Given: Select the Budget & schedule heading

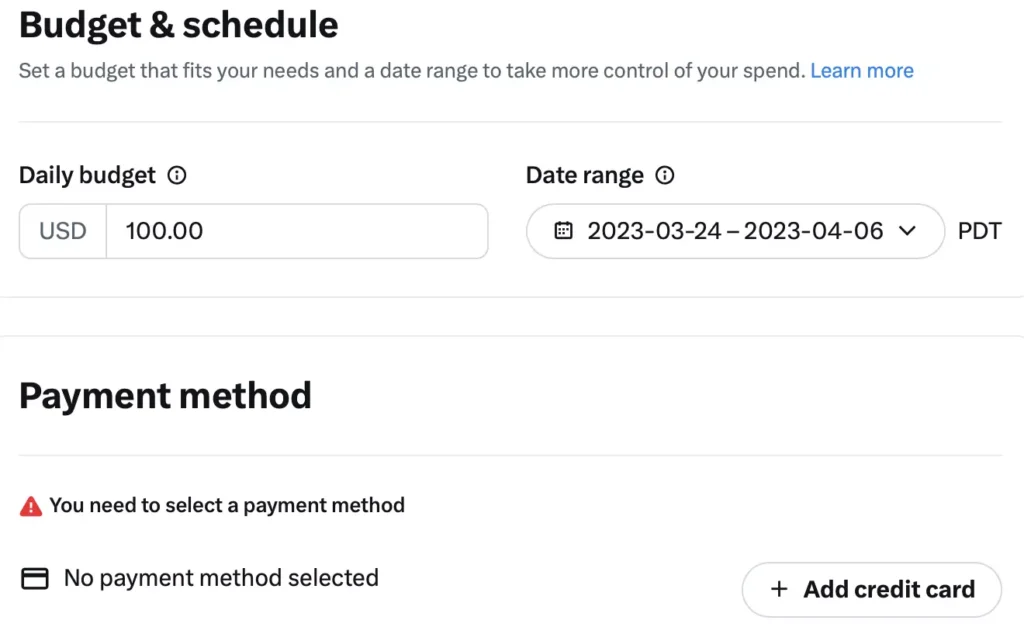Looking at the screenshot, I should pyautogui.click(x=177, y=24).
